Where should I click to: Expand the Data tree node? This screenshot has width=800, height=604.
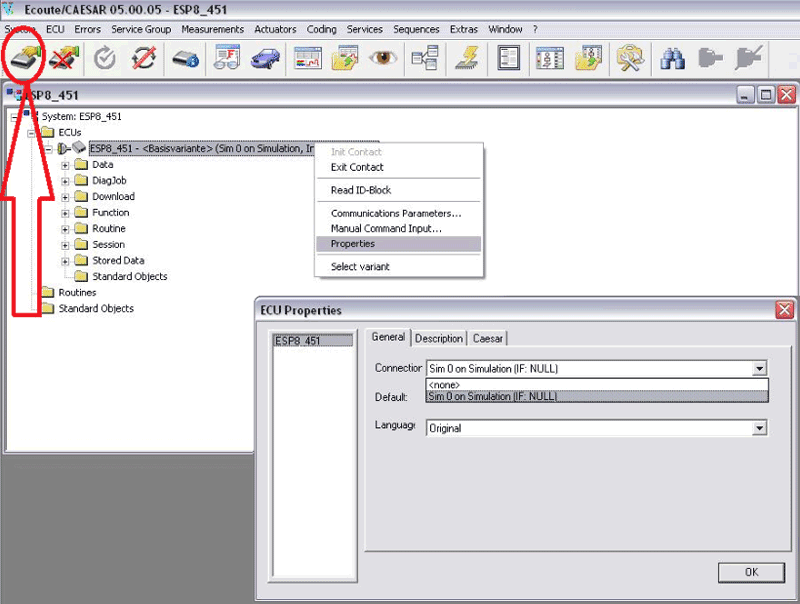(65, 165)
